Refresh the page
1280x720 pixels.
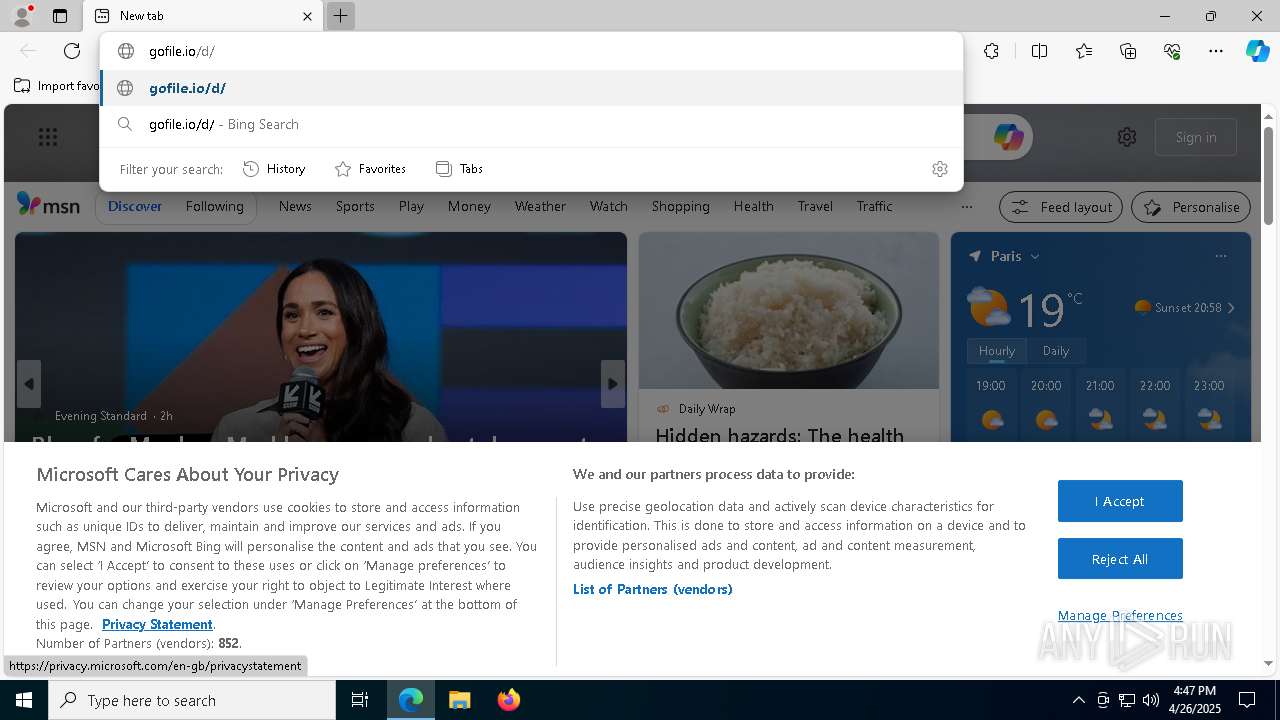72,51
